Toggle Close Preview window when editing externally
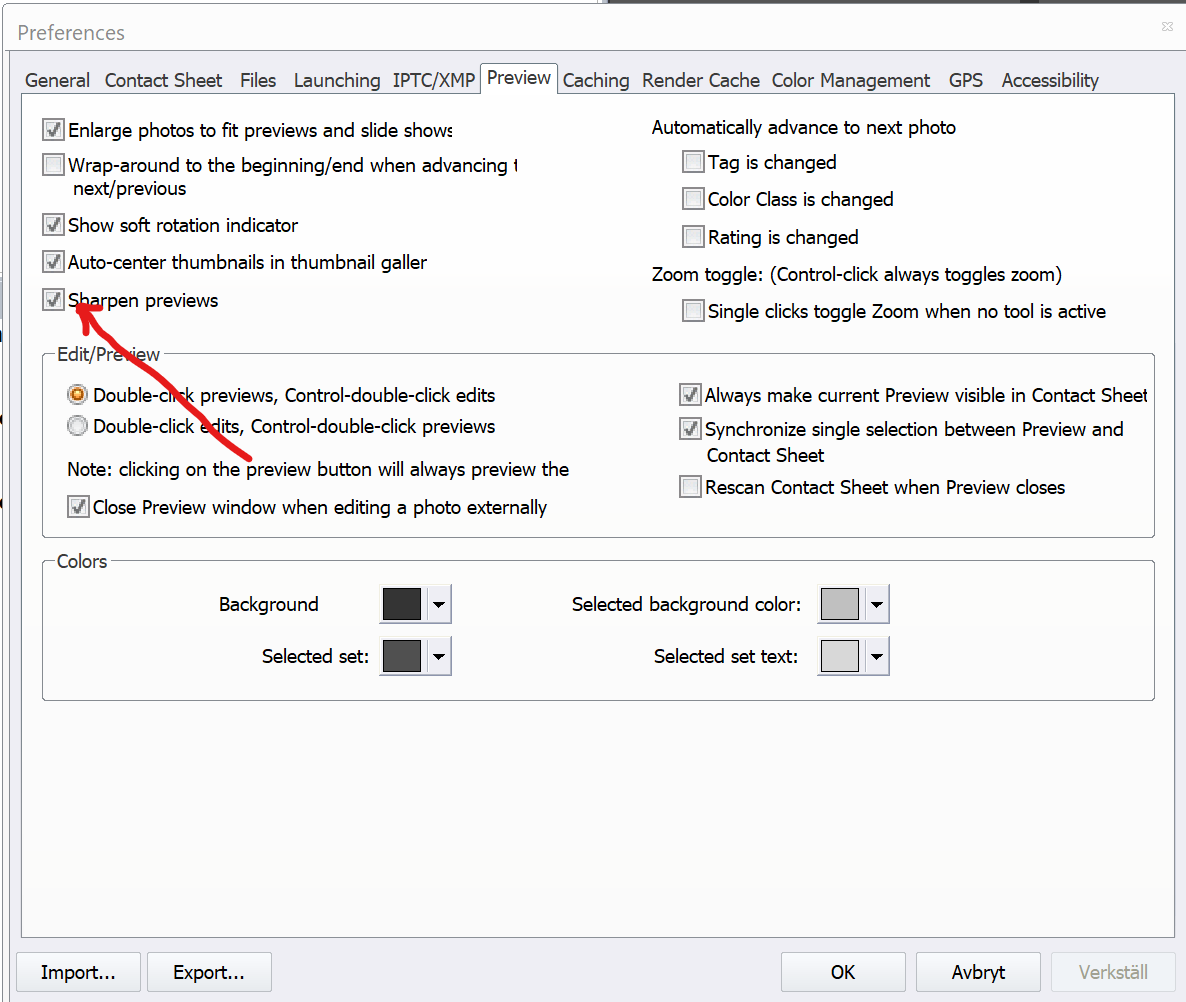 pyautogui.click(x=78, y=507)
